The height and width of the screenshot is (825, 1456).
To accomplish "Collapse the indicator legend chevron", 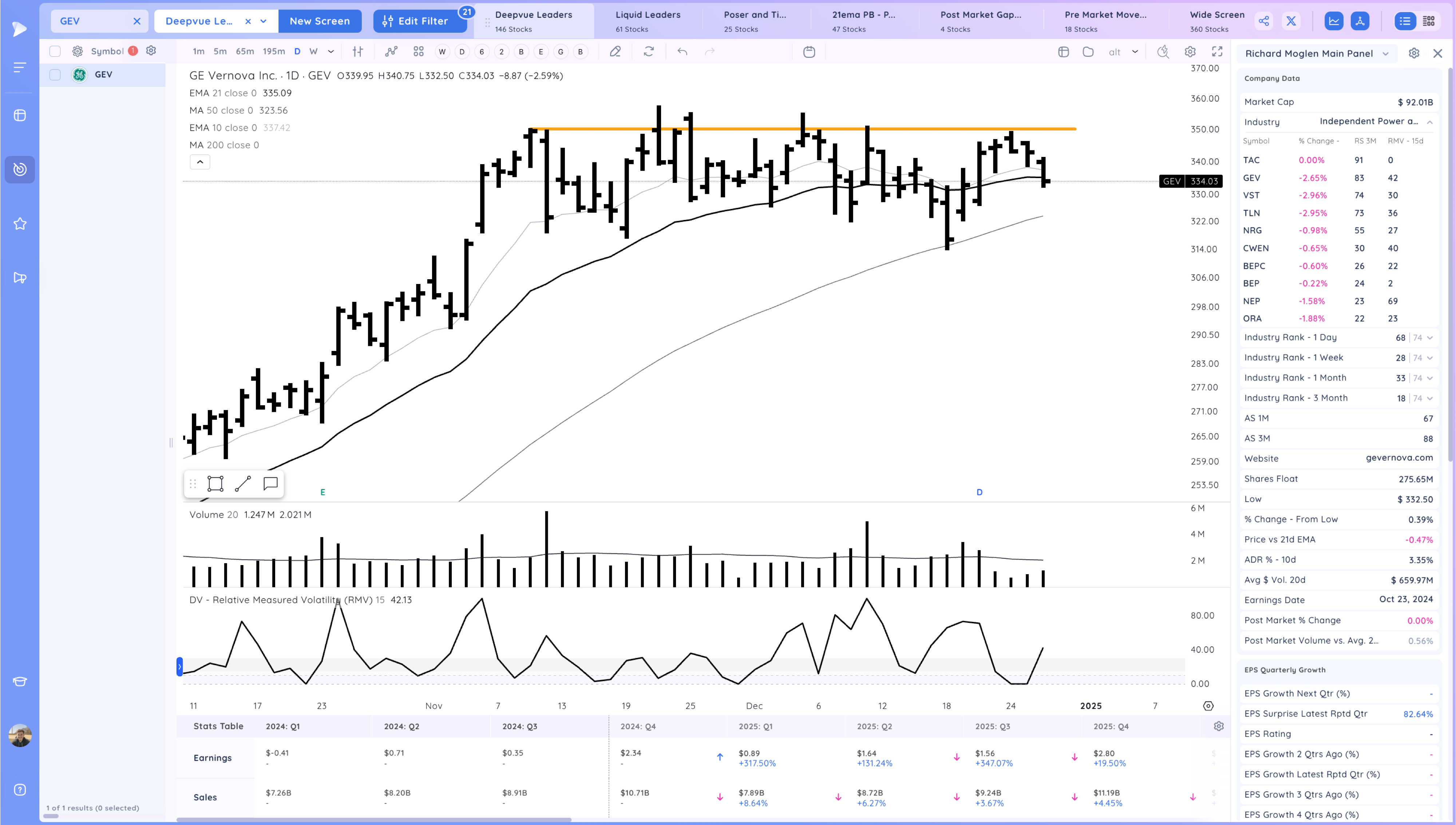I will click(x=200, y=162).
